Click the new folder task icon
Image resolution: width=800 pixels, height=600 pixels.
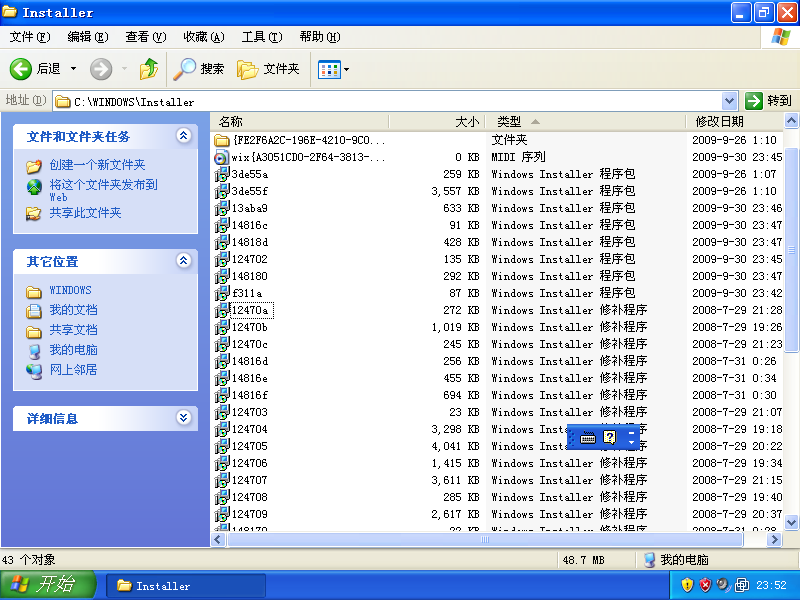tap(34, 166)
